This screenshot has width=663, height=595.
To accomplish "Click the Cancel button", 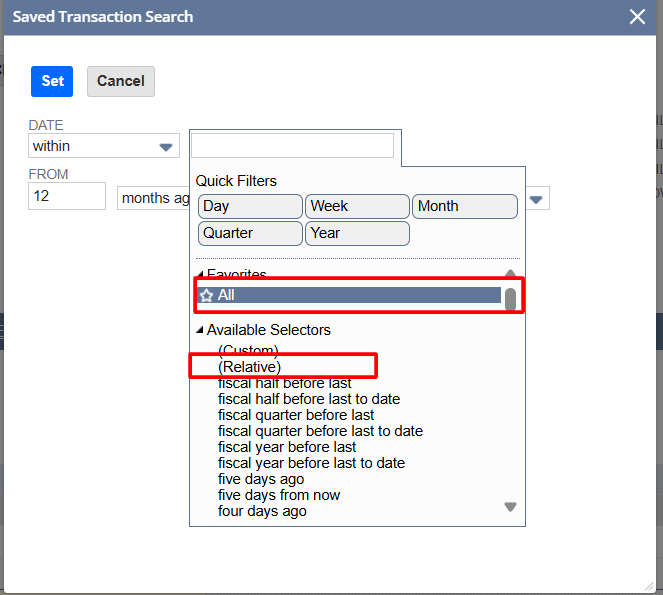I will tap(121, 81).
